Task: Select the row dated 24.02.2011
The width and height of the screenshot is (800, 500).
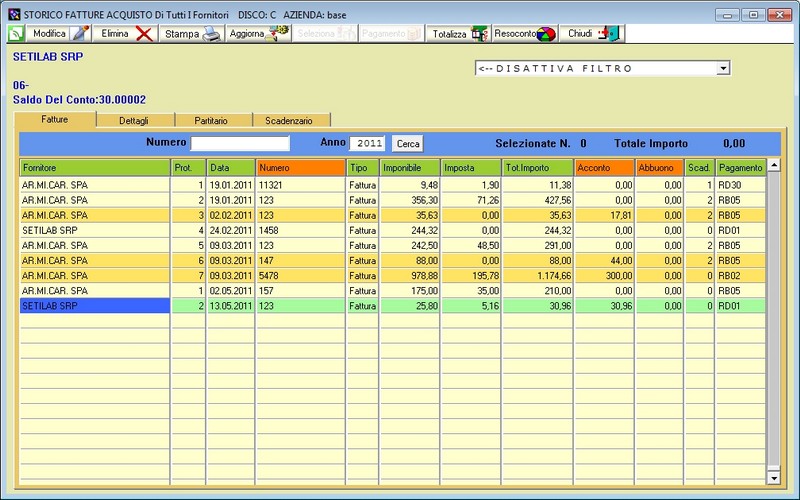Action: click(393, 231)
